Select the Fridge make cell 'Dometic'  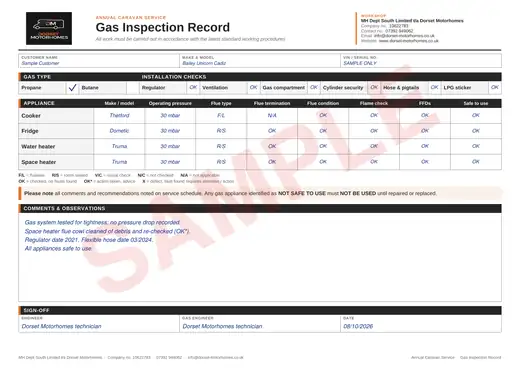[x=119, y=131]
